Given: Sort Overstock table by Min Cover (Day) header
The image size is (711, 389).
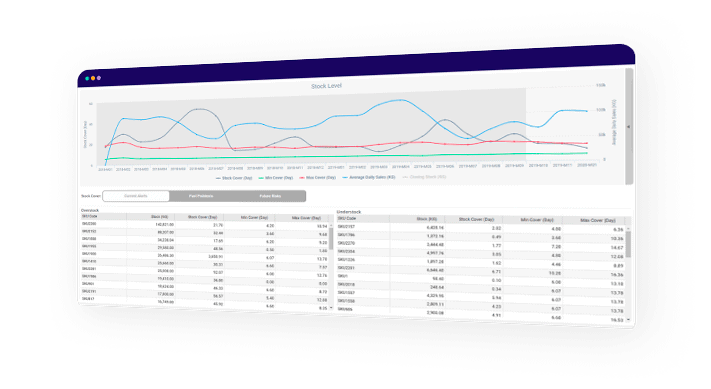Looking at the screenshot, I should point(250,218).
